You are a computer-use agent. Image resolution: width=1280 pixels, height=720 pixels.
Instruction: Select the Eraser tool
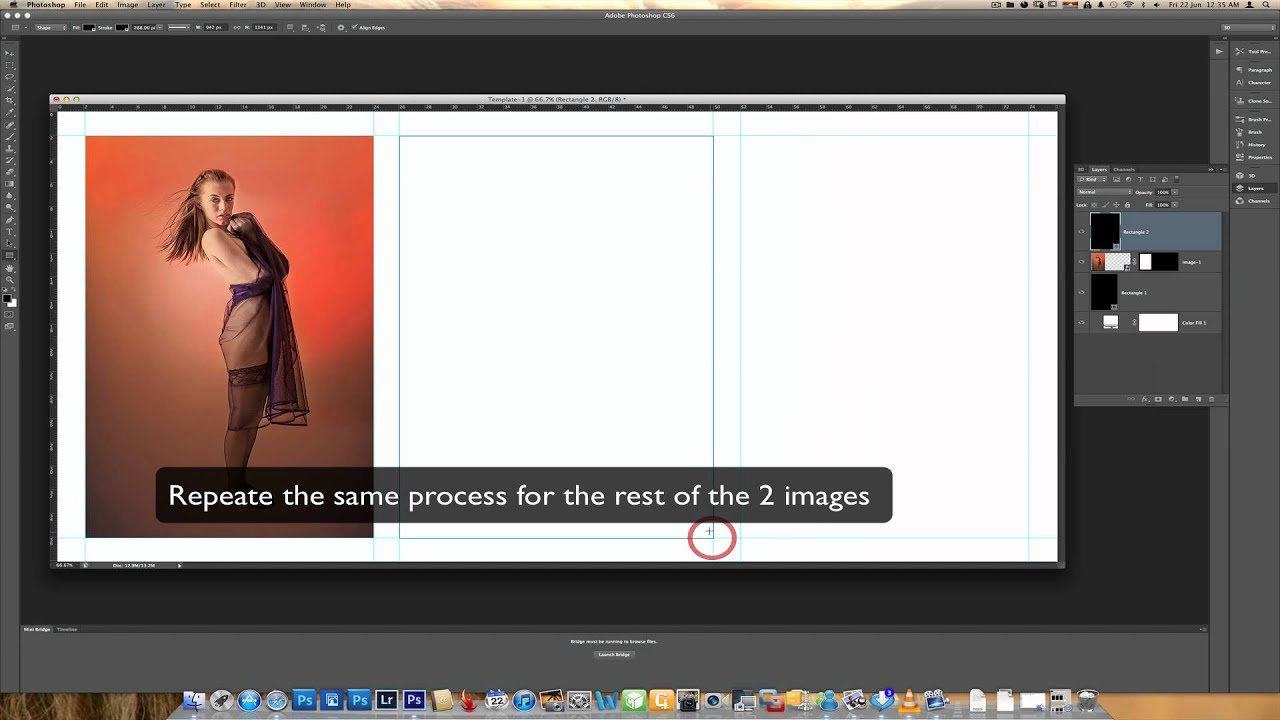tap(10, 171)
